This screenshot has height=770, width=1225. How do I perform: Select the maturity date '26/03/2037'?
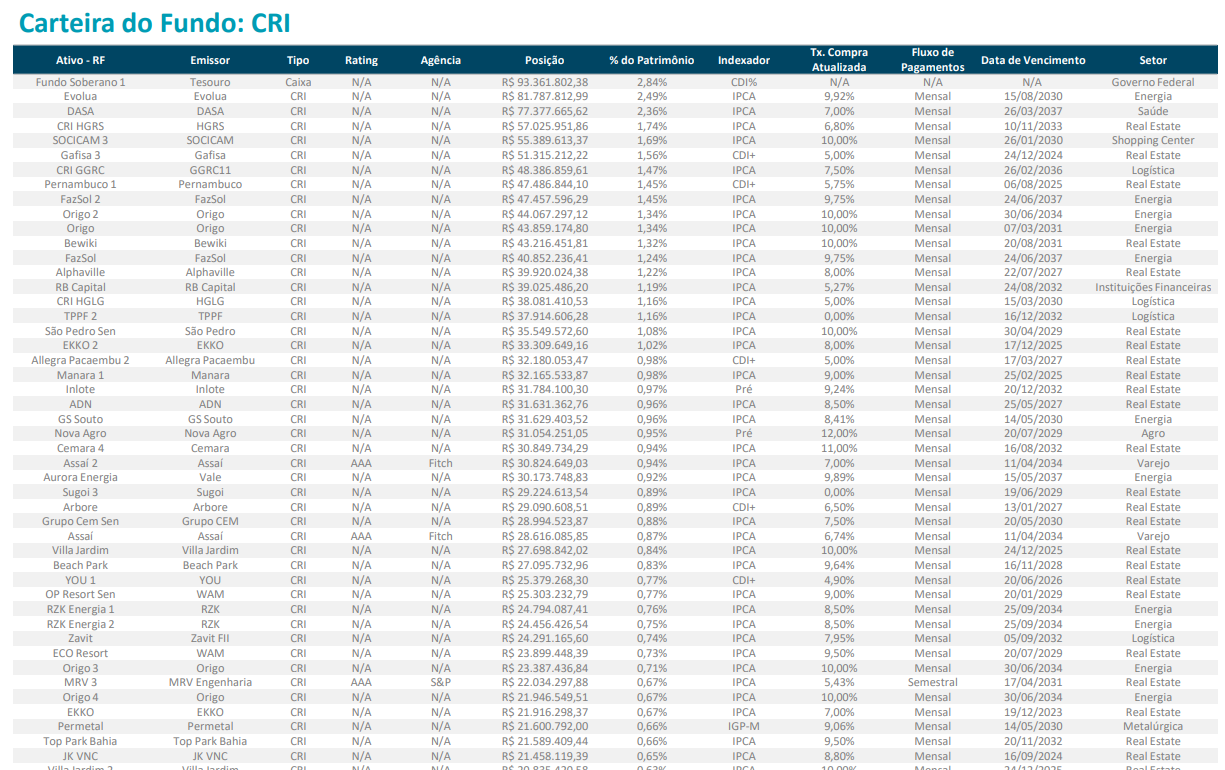tap(1032, 111)
